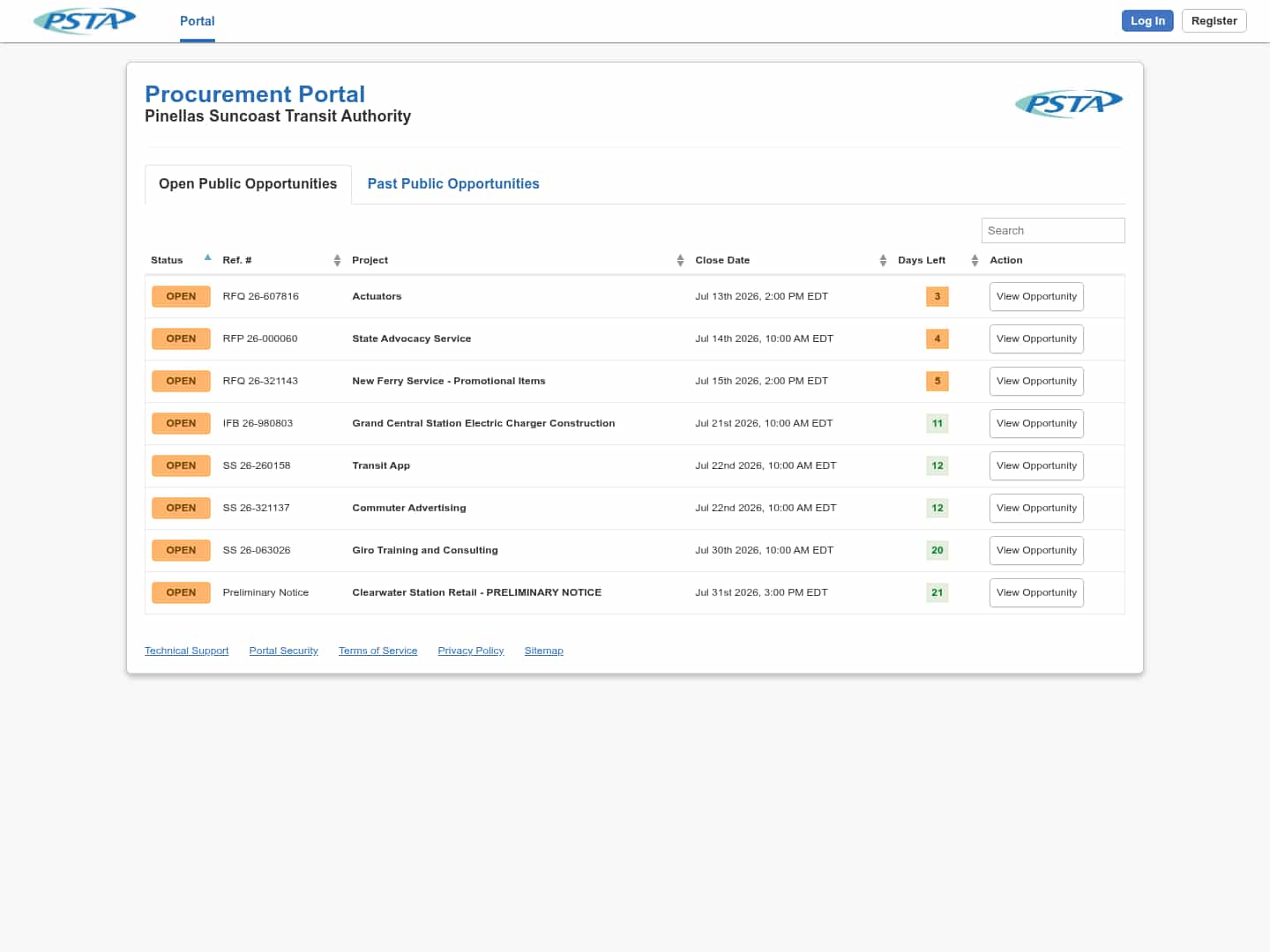Click the Register button
The image size is (1270, 952).
point(1214,20)
